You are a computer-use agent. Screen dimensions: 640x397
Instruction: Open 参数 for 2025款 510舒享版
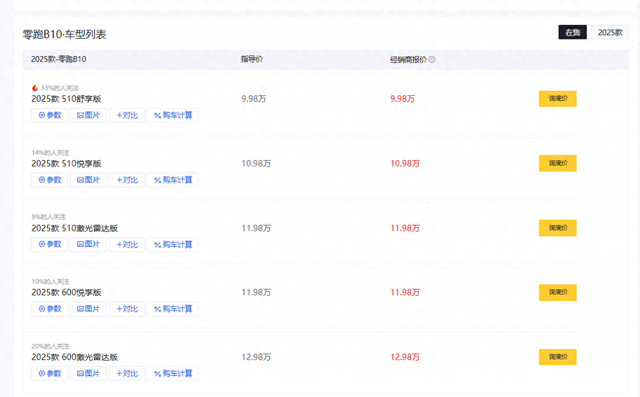tap(49, 115)
